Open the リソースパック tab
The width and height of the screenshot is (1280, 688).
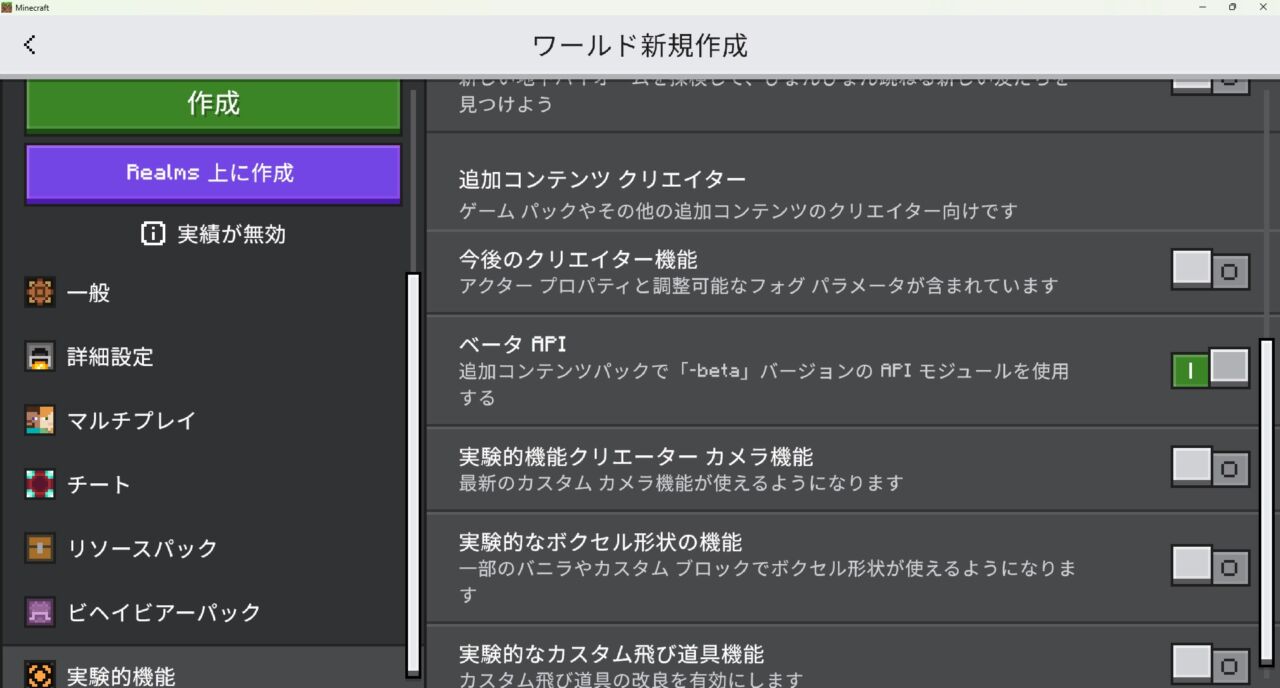204,548
